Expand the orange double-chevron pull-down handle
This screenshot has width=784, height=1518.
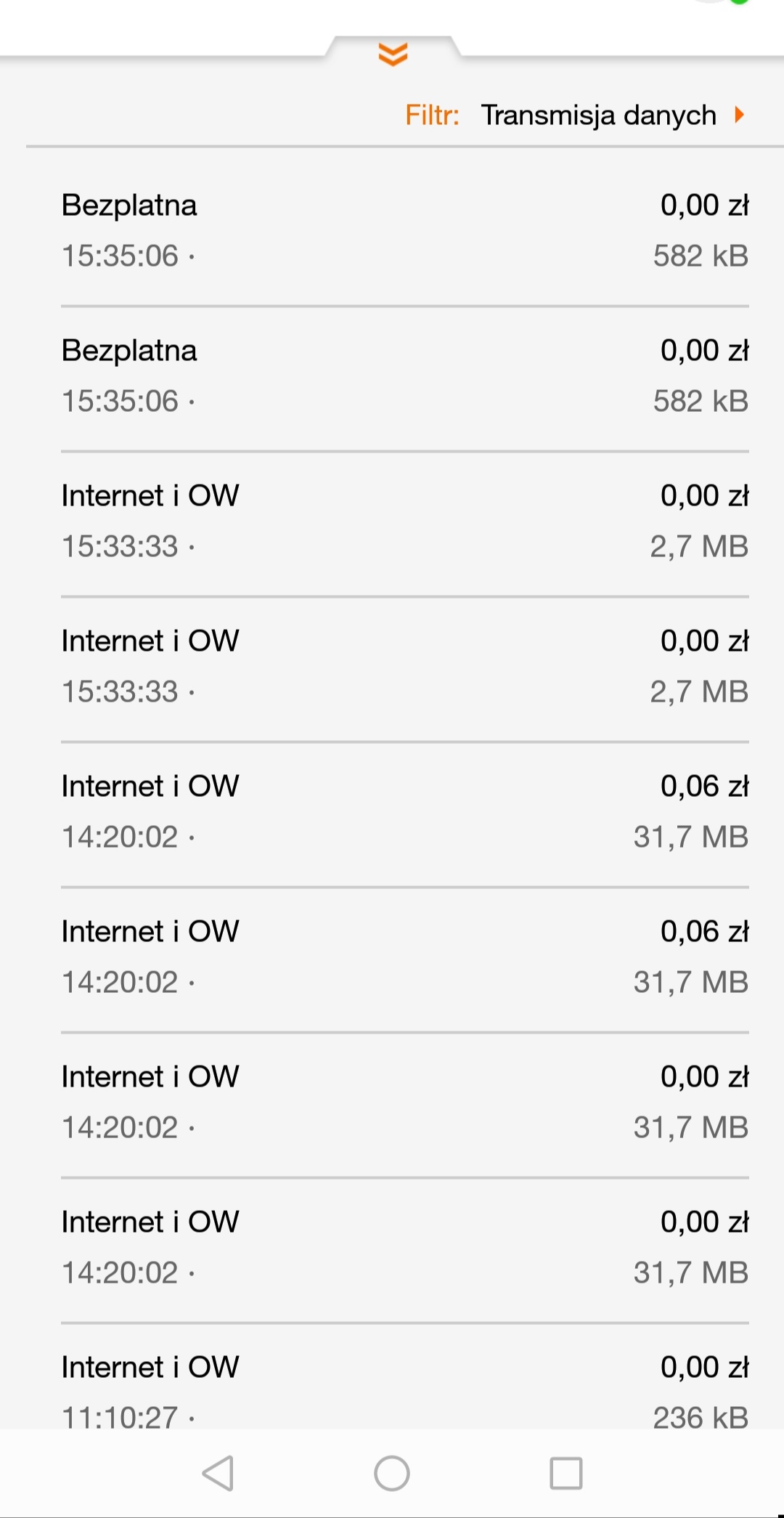393,54
